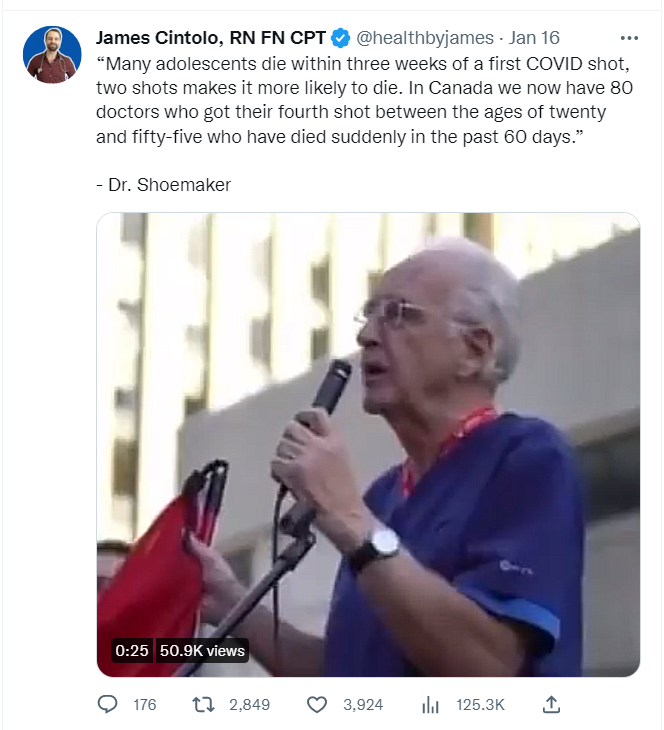Click the tweet text about adolescents
Screen dimensions: 664x730
(364, 100)
